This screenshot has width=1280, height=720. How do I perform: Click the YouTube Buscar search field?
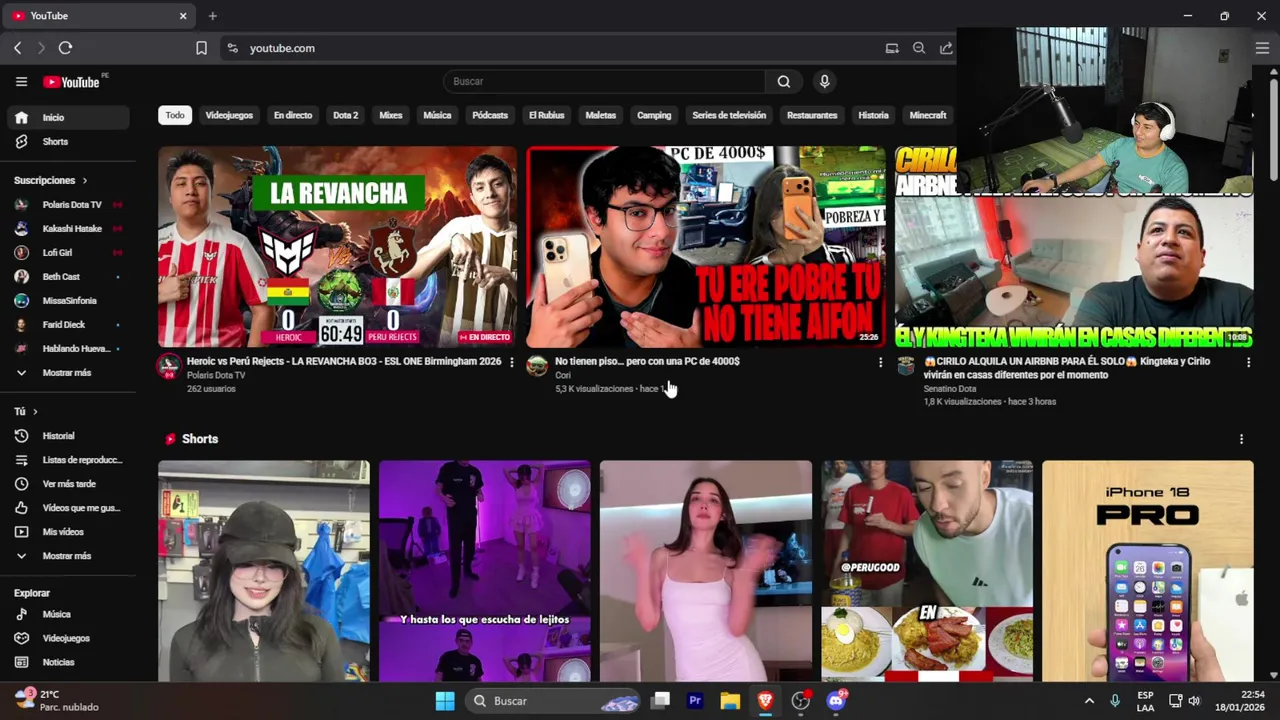[x=604, y=81]
